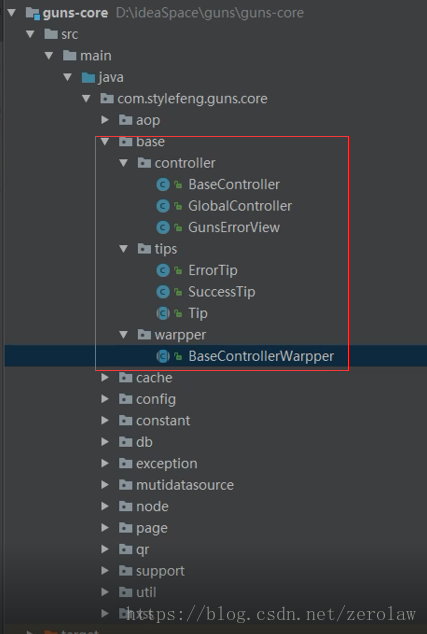Select the constant package label
Viewport: 427px width, 634px height.
click(x=163, y=421)
